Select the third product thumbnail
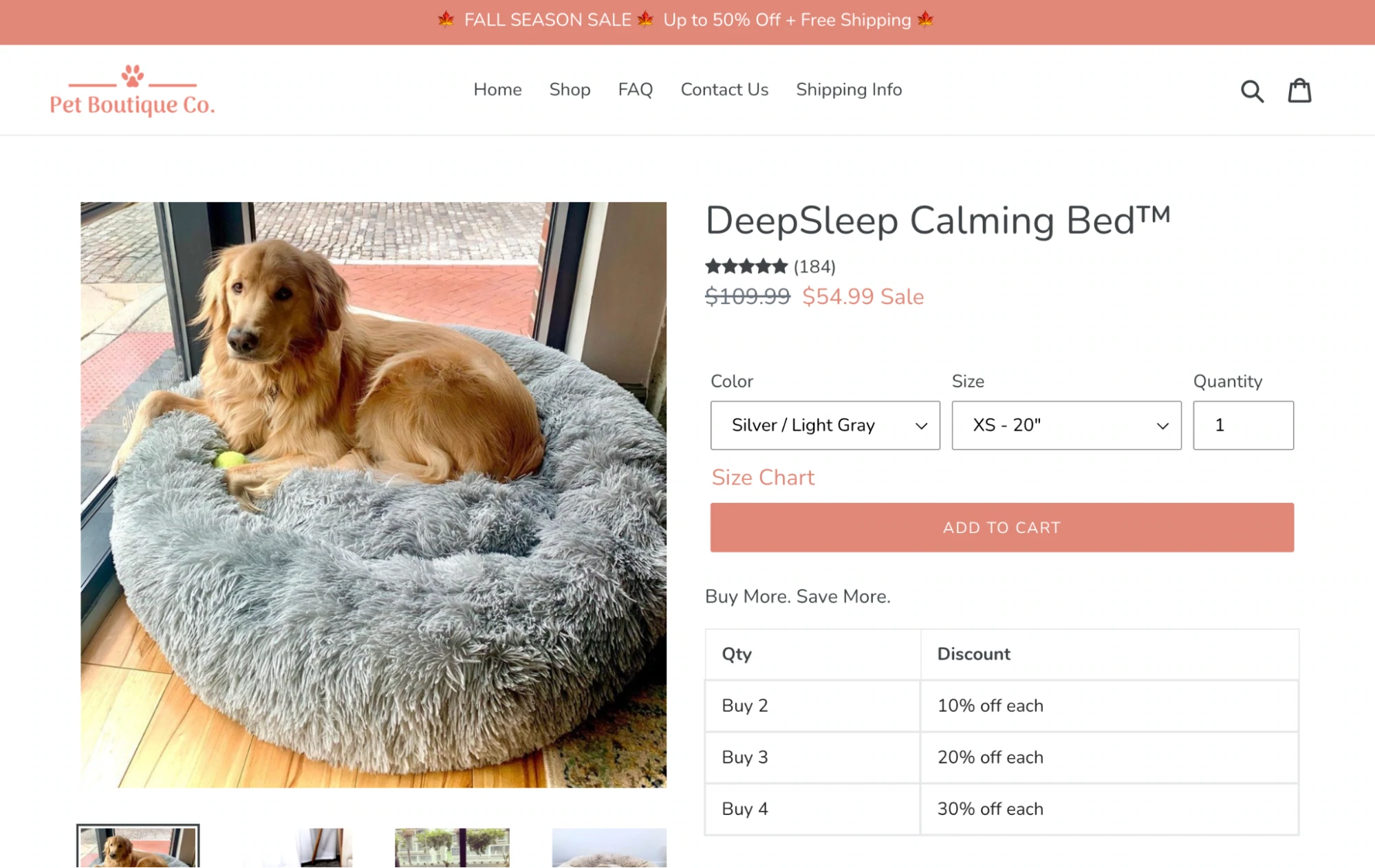Screen dimensions: 1375x868 coord(452,849)
